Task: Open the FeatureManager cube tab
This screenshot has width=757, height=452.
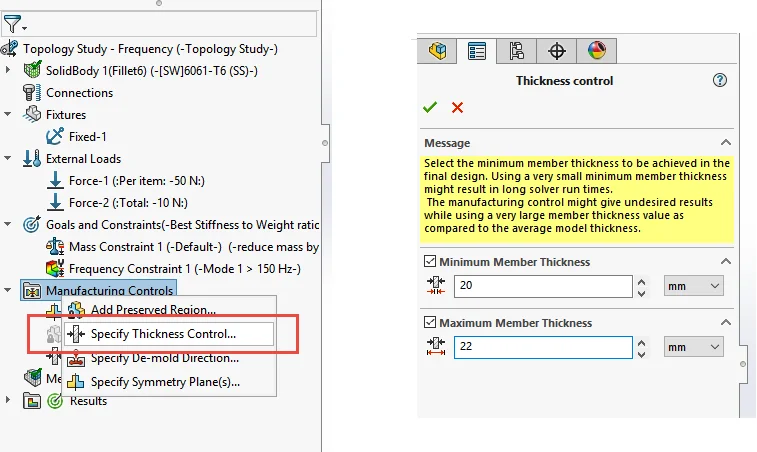Action: 437,51
